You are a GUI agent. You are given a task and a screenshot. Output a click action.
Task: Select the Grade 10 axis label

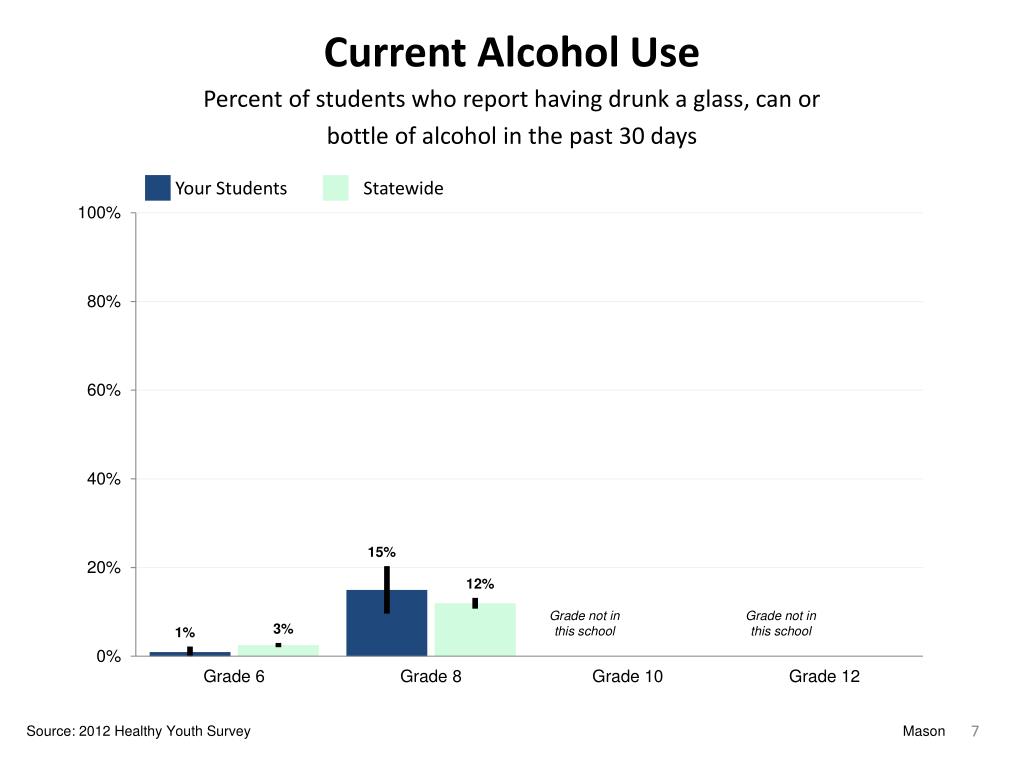click(627, 677)
